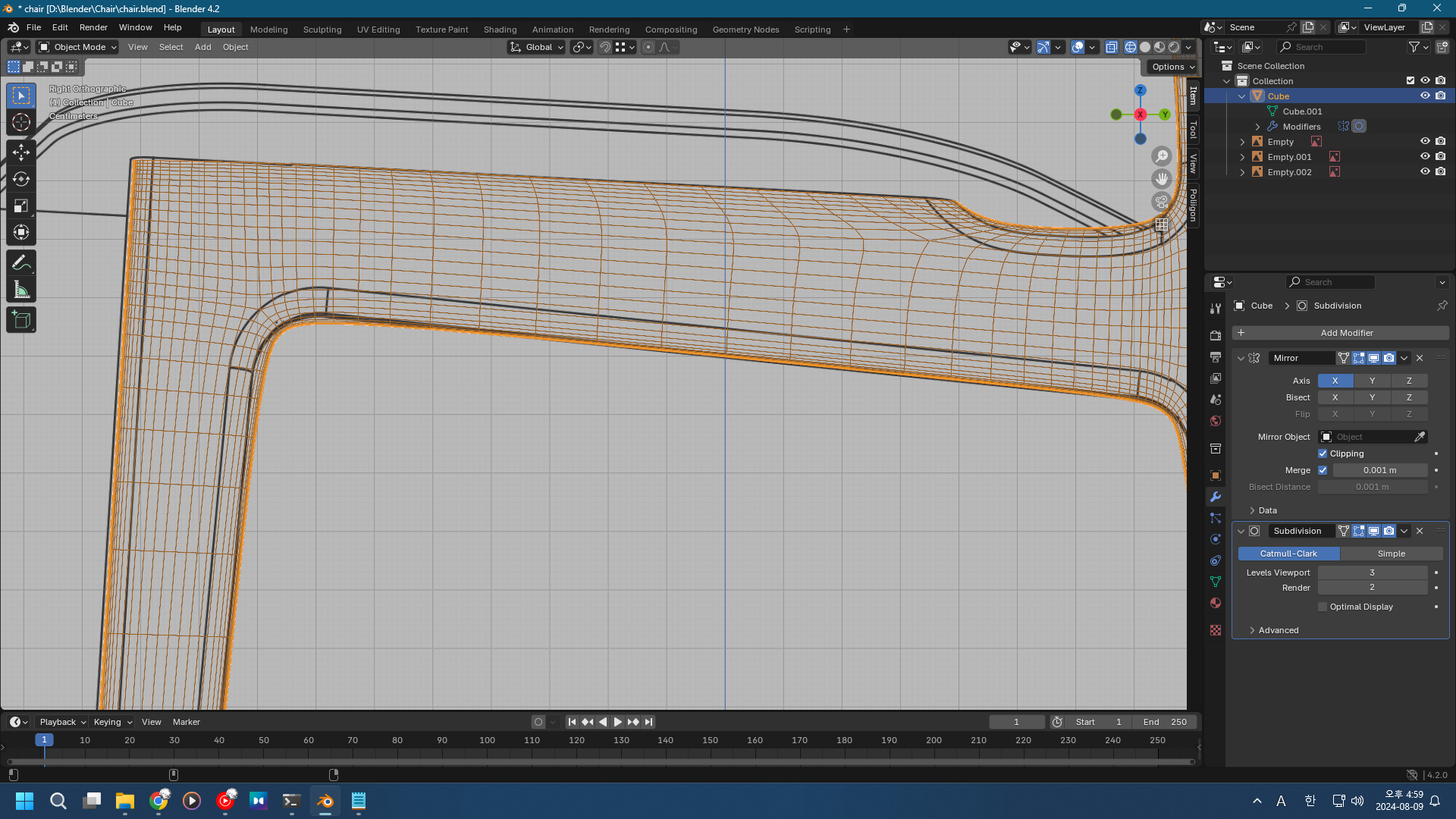Open the Object properties tab icon
1456x819 pixels.
[1216, 475]
